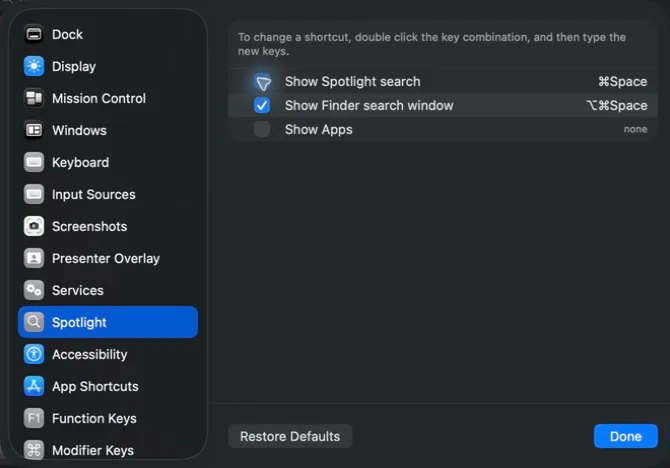670x468 pixels.
Task: Click the Restore Defaults button
Action: tap(290, 436)
